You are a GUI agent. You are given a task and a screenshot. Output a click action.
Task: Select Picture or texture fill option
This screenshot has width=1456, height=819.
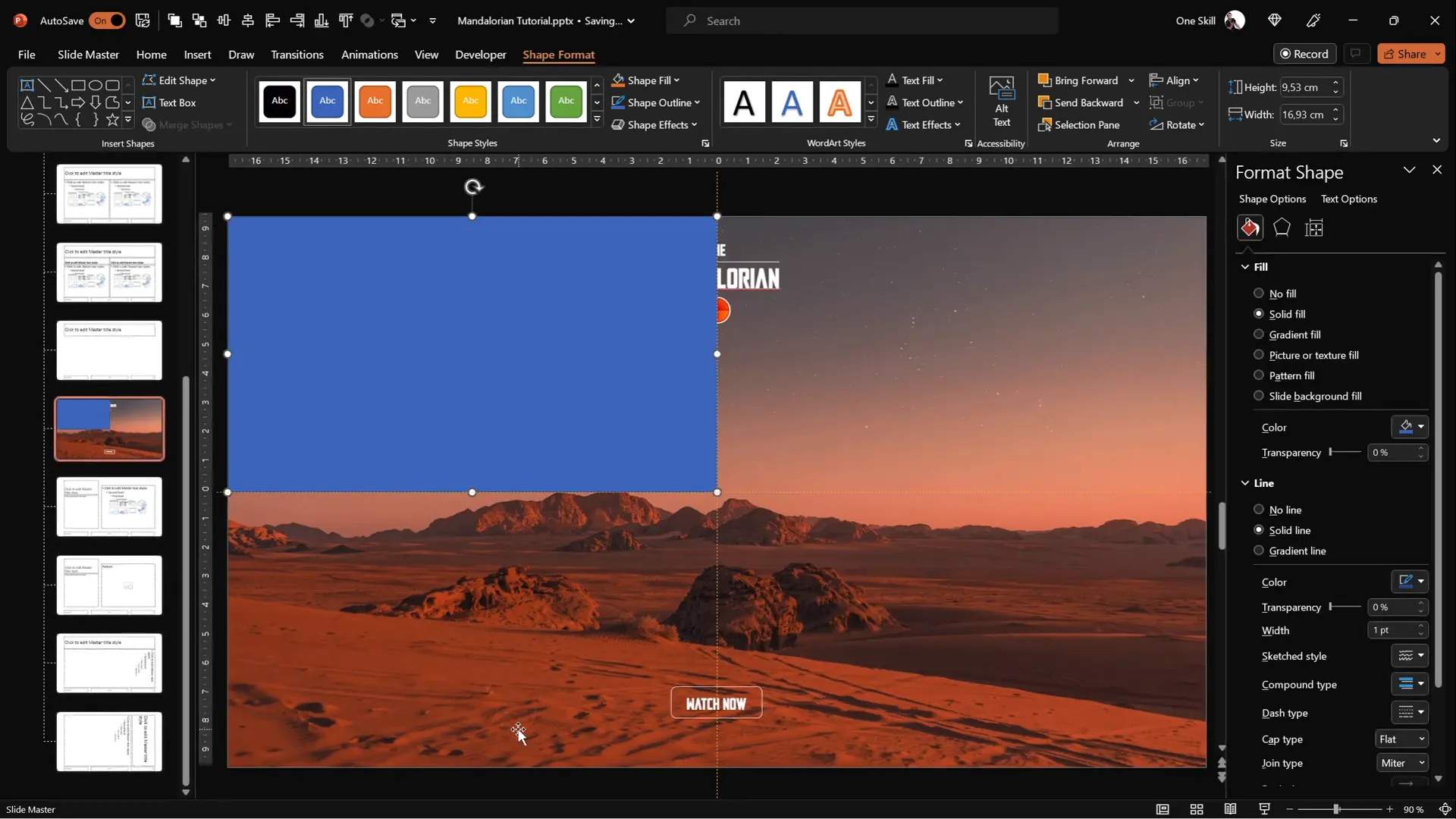1259,355
